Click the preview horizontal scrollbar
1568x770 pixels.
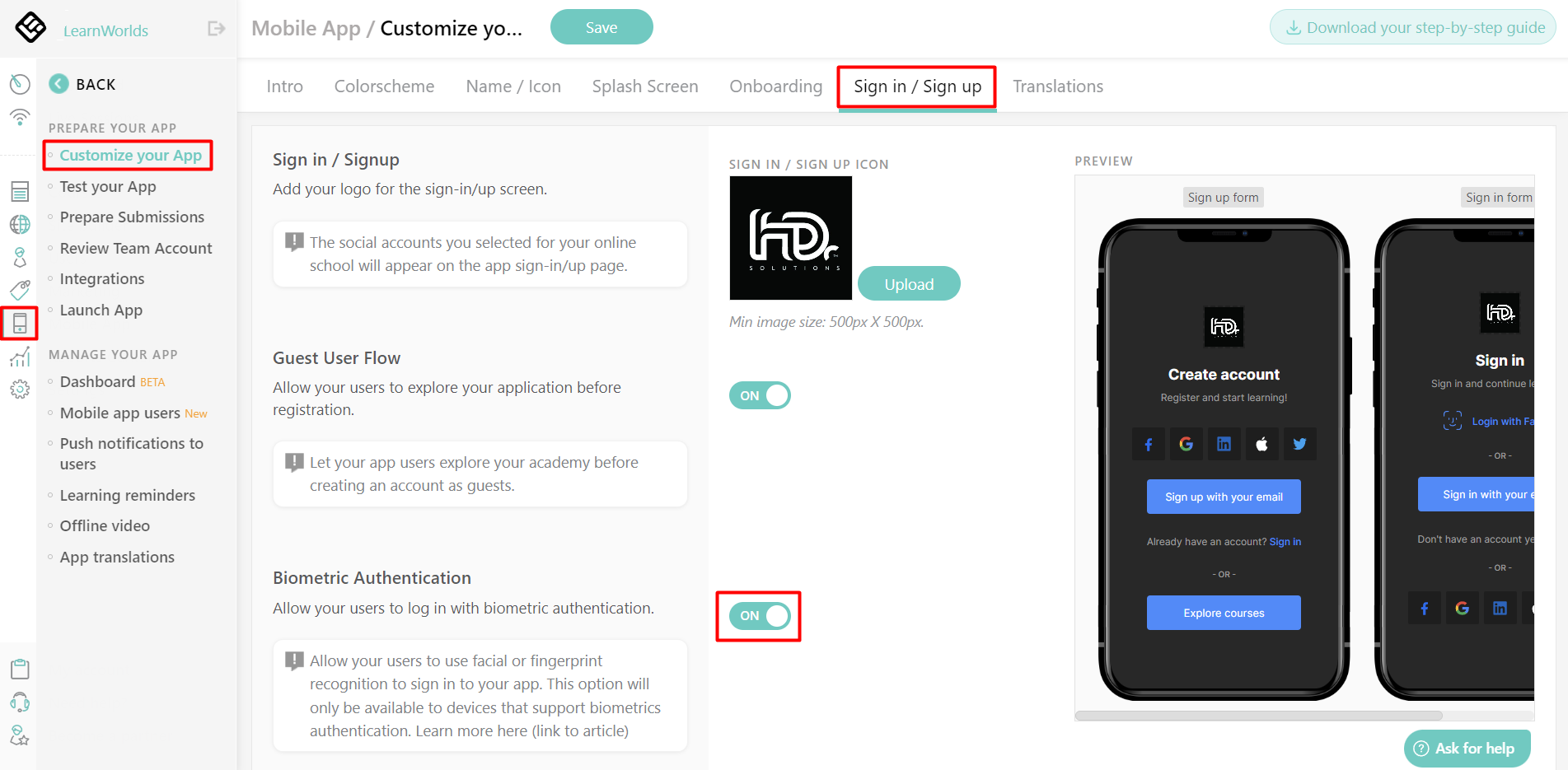[x=1259, y=716]
